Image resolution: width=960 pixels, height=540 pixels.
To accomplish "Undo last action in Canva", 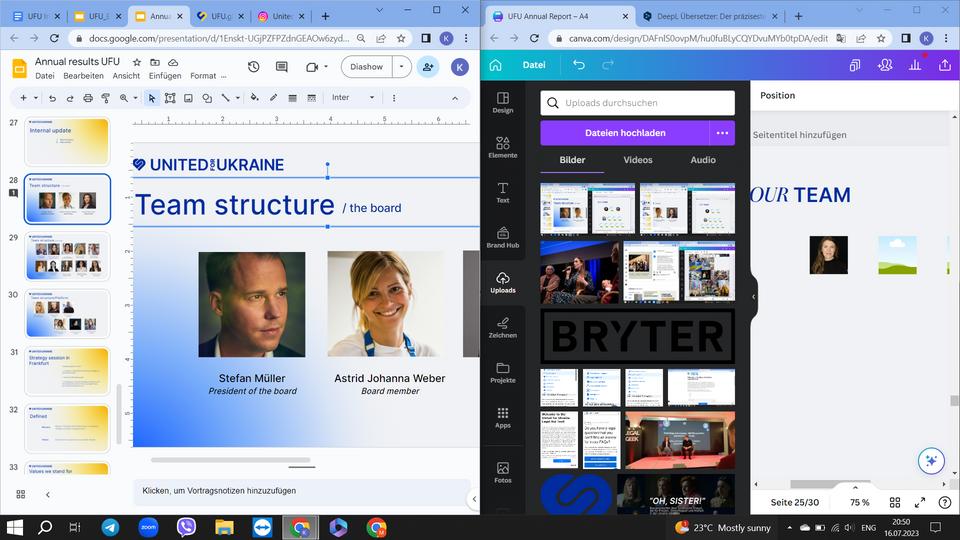I will 579,65.
